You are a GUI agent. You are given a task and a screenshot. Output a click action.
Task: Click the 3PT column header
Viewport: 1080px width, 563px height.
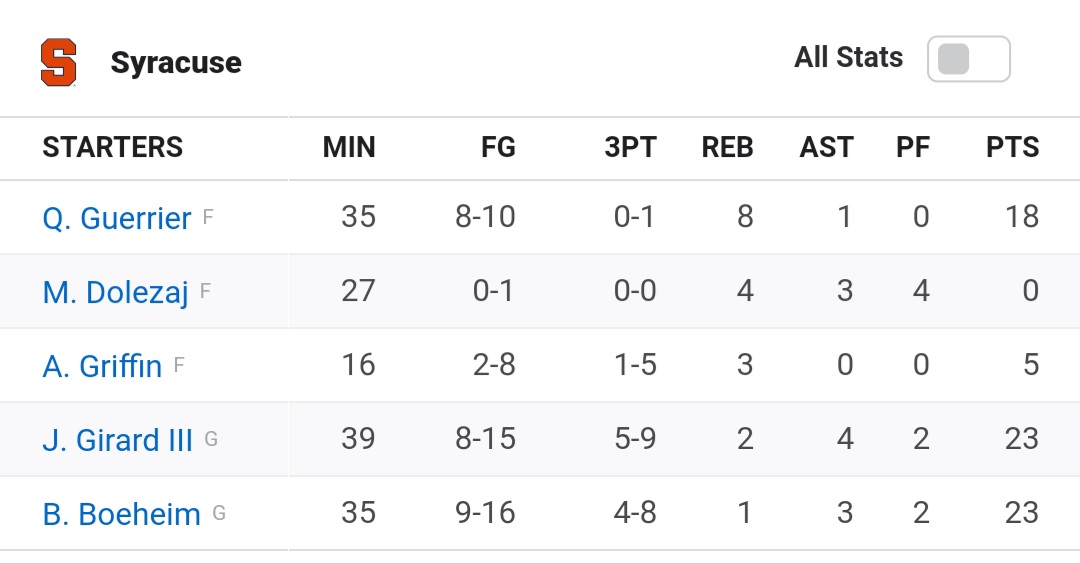tap(630, 147)
